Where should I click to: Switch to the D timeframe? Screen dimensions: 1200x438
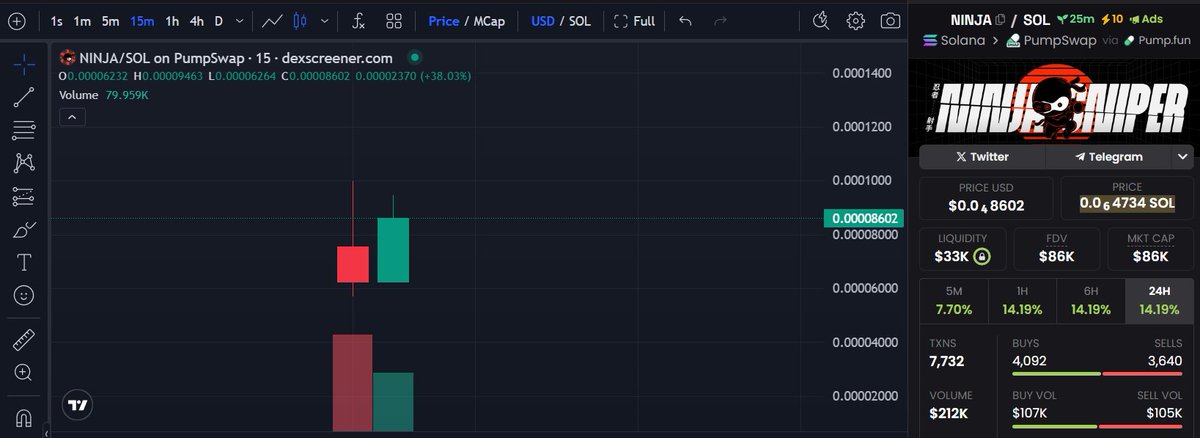pos(218,20)
